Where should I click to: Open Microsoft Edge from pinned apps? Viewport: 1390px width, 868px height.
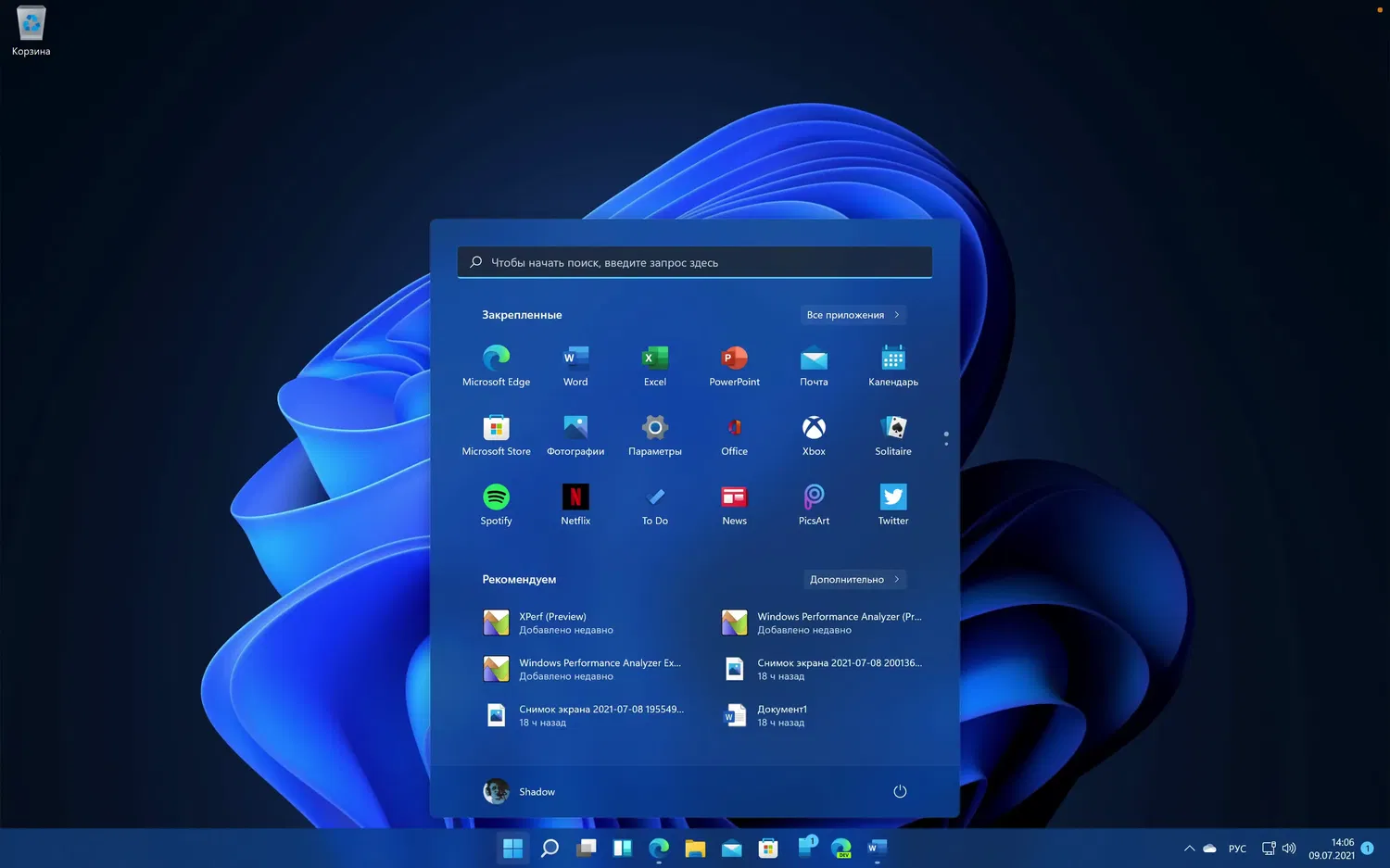click(x=496, y=365)
